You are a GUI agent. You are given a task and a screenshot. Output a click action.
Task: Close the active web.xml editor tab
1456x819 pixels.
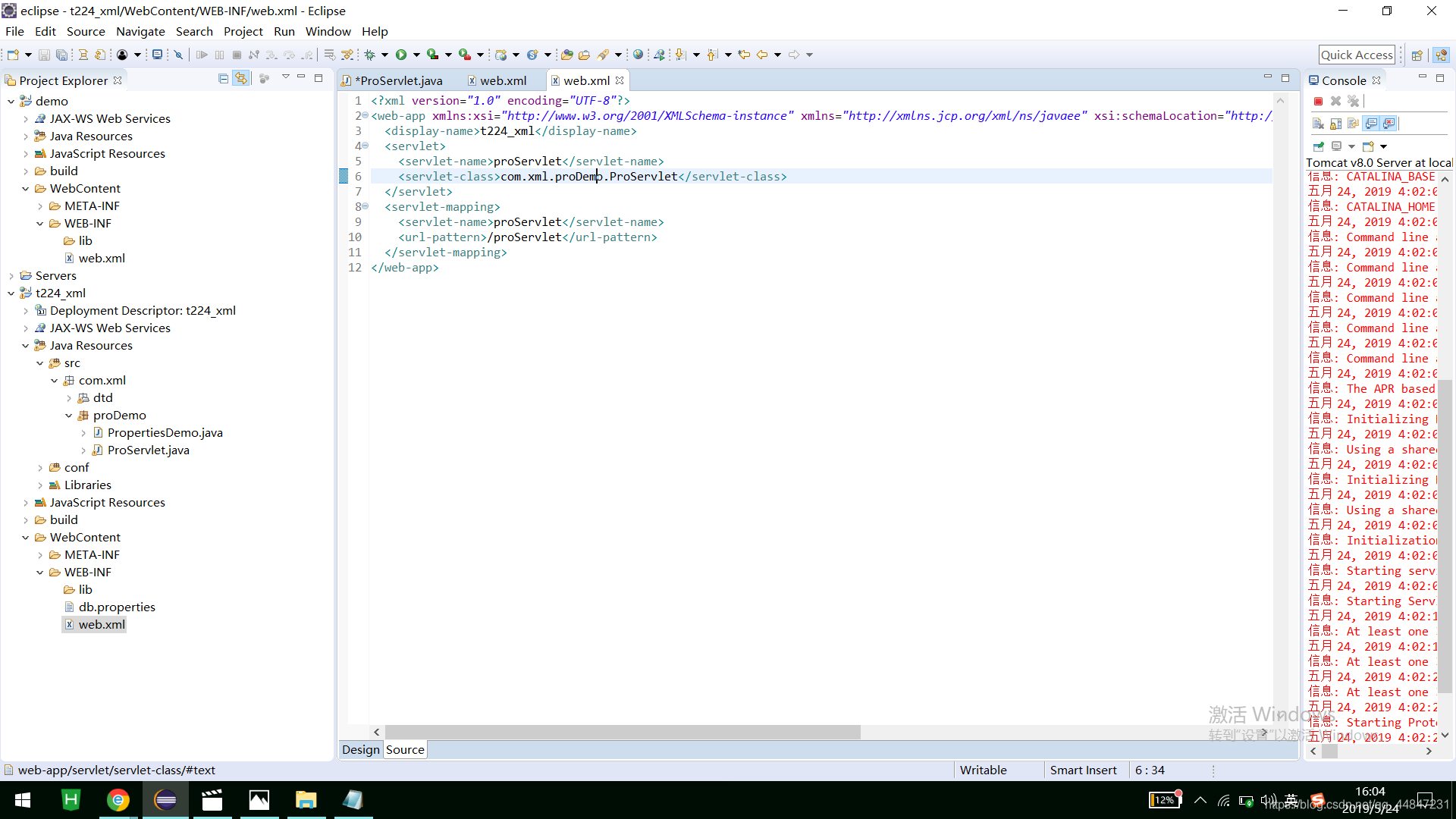point(620,80)
